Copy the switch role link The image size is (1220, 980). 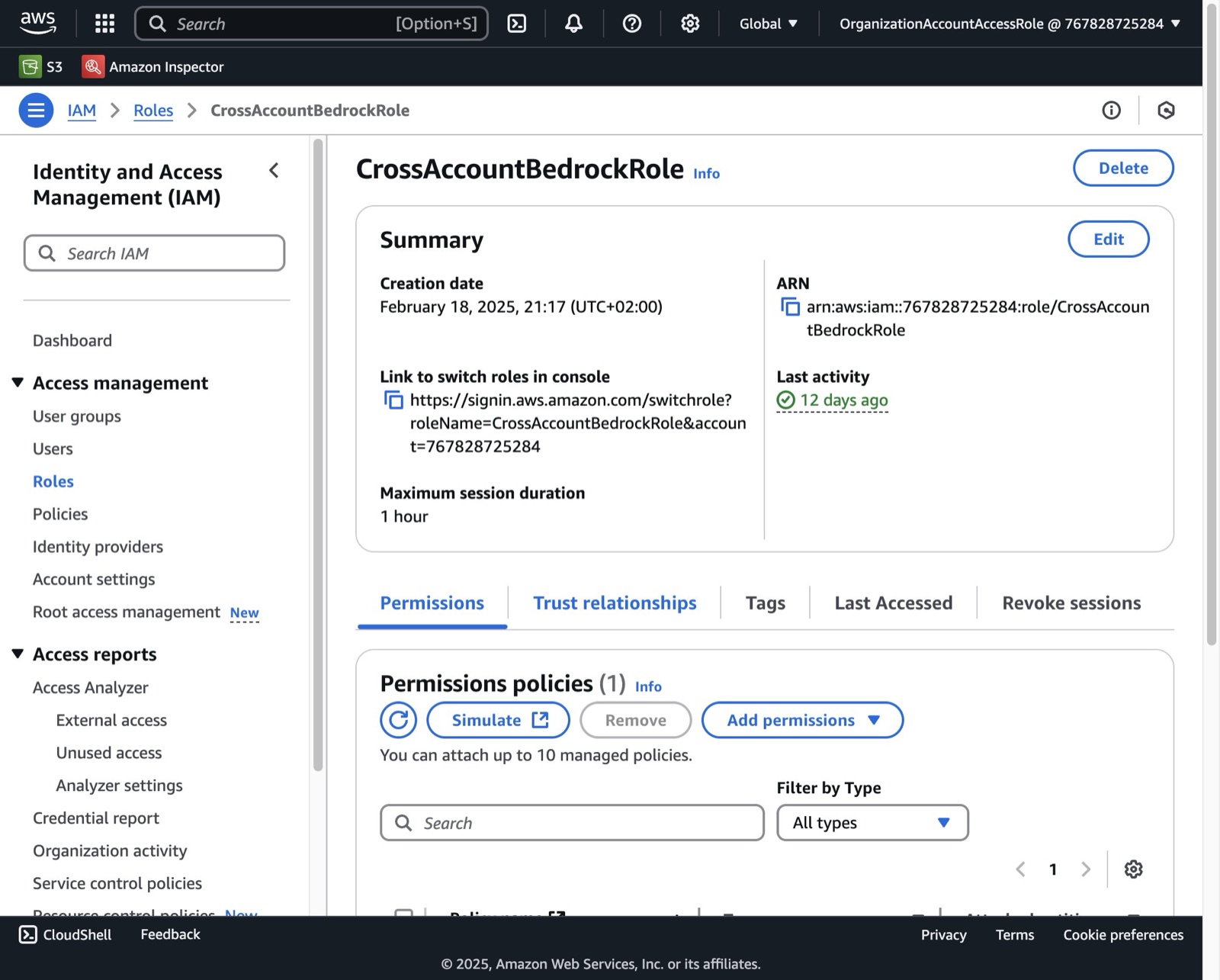(393, 400)
